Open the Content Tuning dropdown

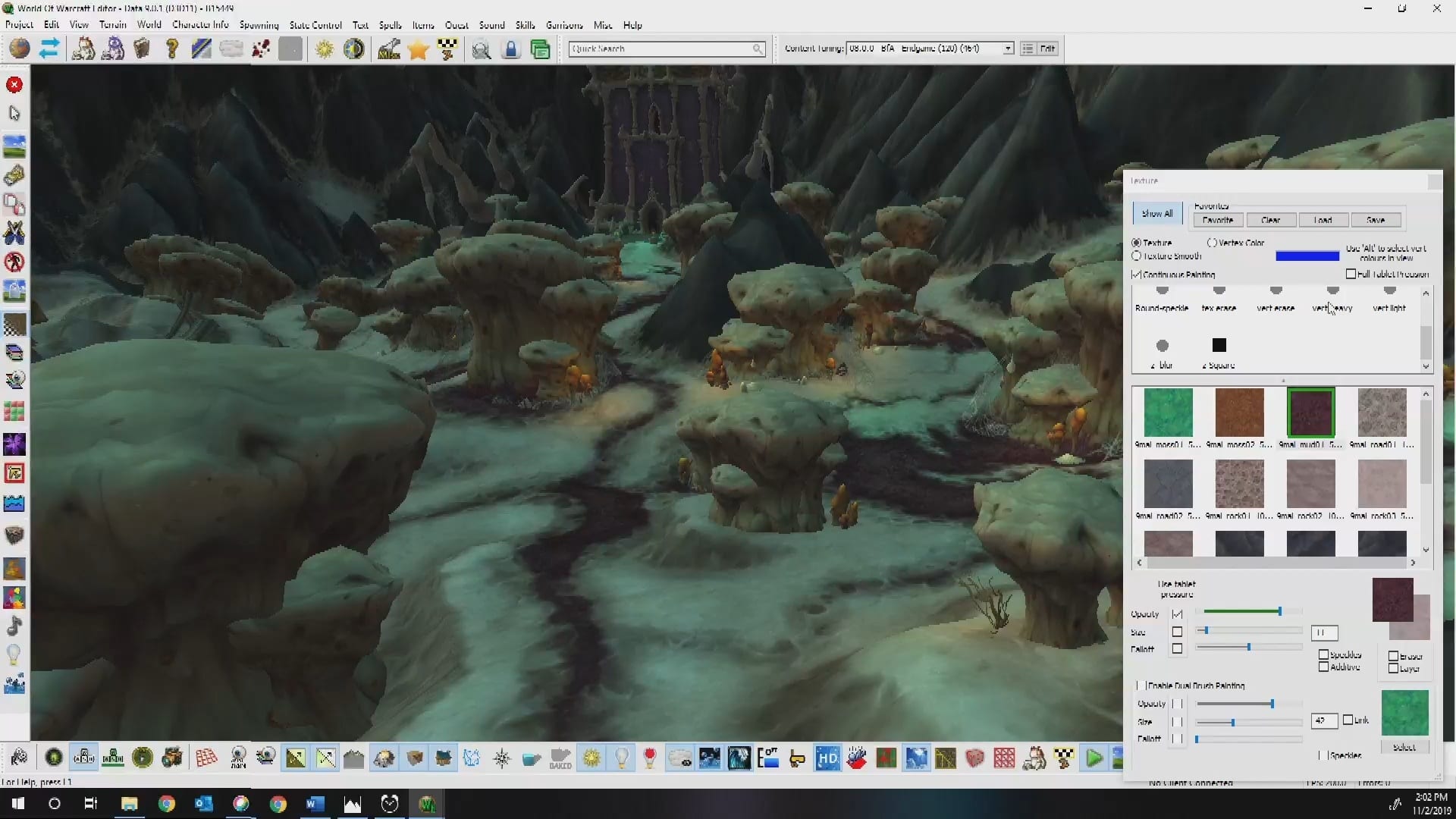click(x=1008, y=49)
